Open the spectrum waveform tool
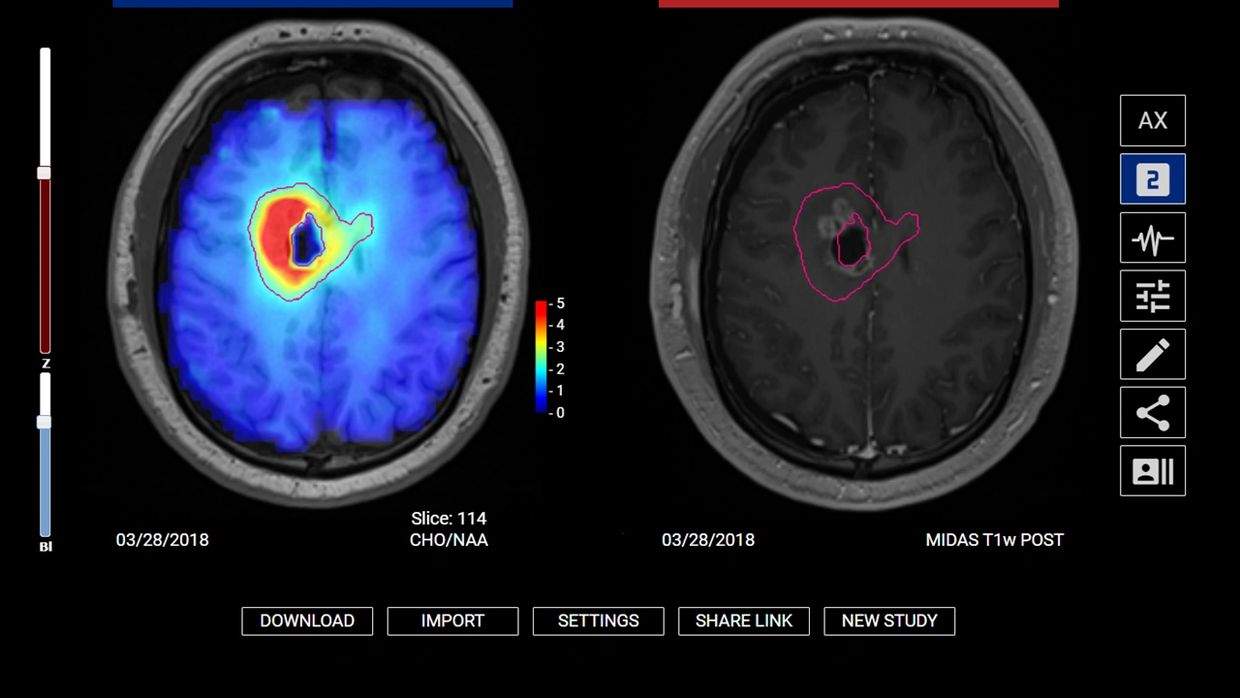The image size is (1240, 698). click(x=1152, y=238)
